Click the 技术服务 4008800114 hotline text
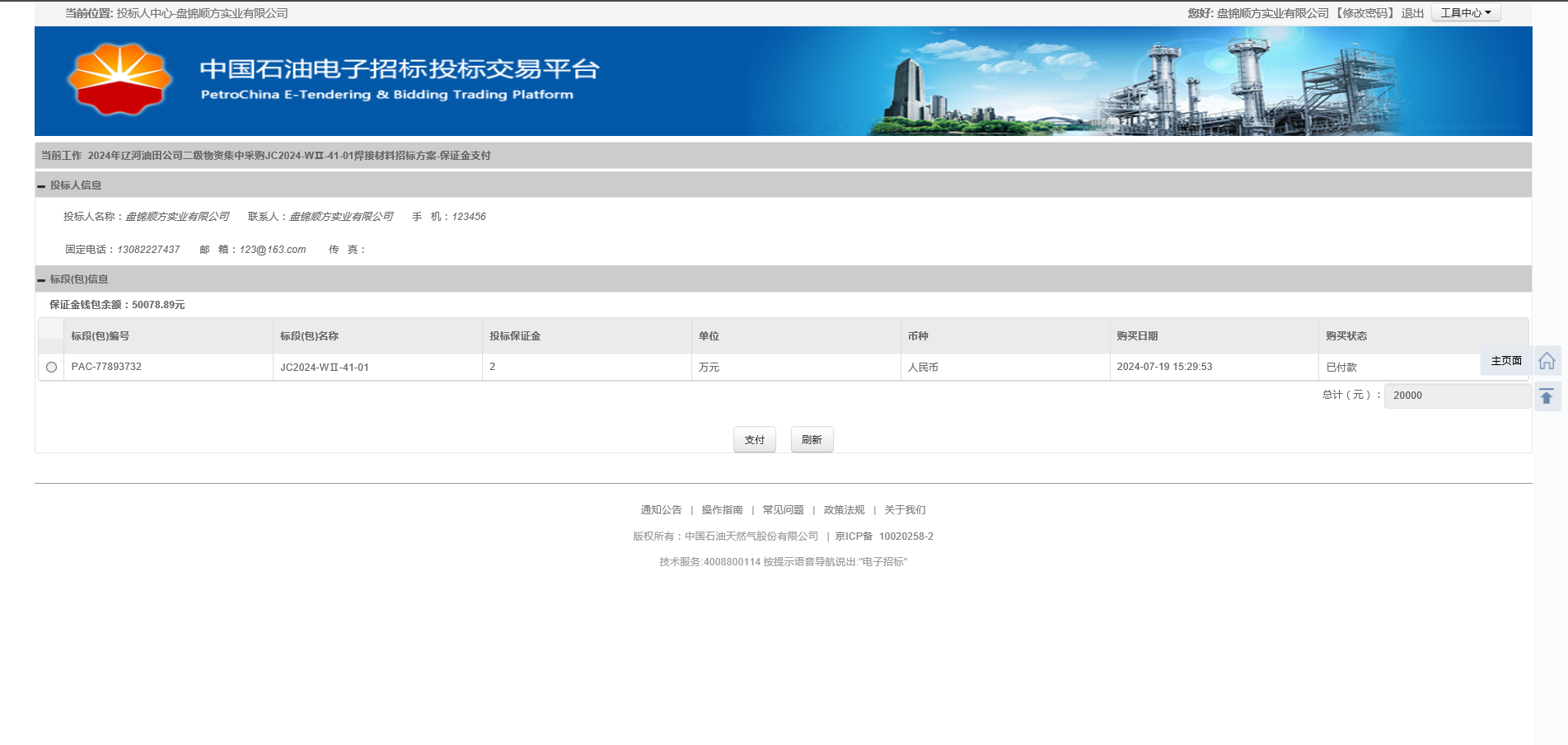1568x745 pixels. [783, 562]
